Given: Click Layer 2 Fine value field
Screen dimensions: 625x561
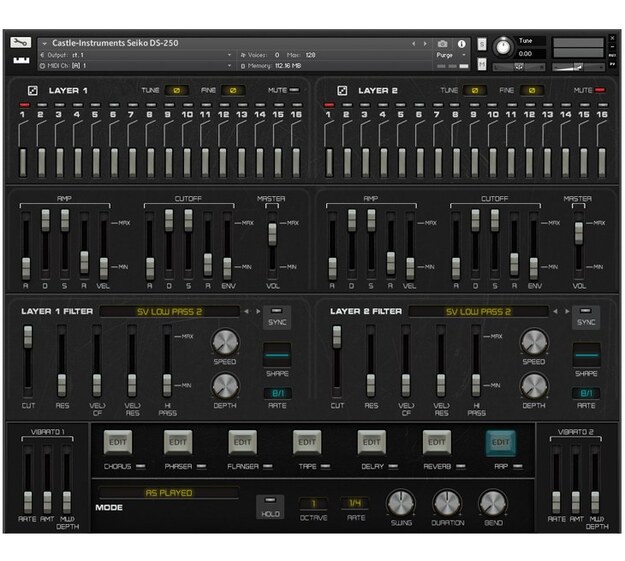Looking at the screenshot, I should tap(532, 91).
